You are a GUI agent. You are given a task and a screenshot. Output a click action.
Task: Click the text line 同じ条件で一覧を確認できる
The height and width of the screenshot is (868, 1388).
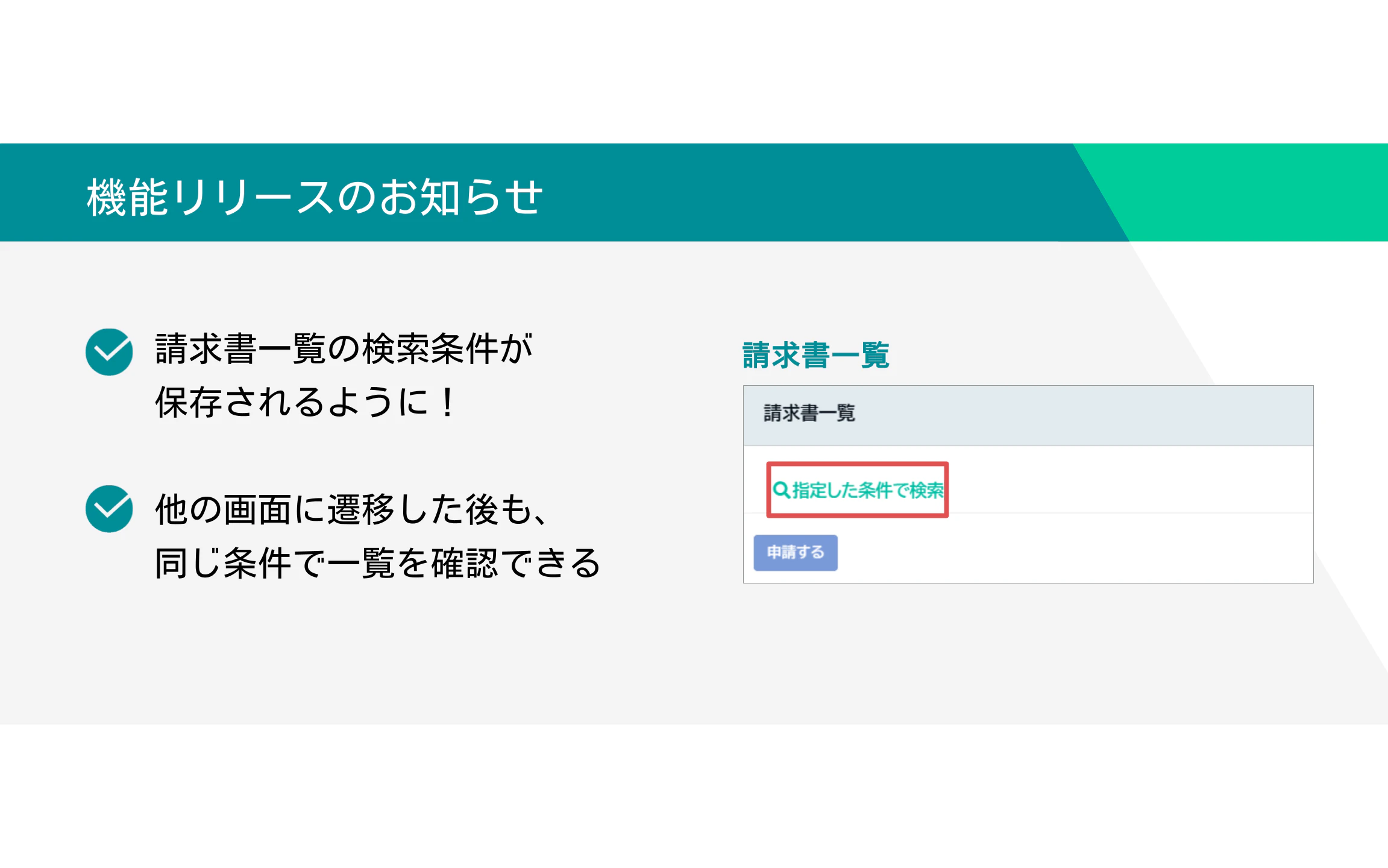[378, 564]
